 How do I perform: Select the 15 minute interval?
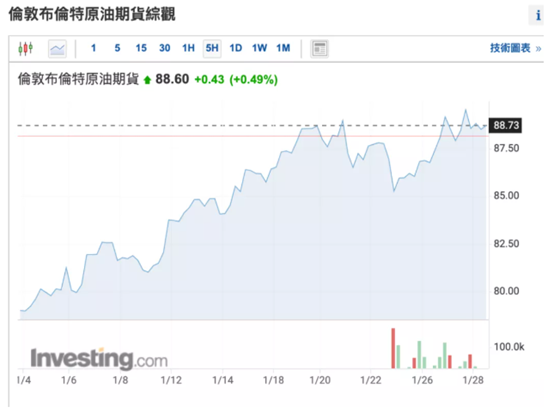click(x=141, y=48)
